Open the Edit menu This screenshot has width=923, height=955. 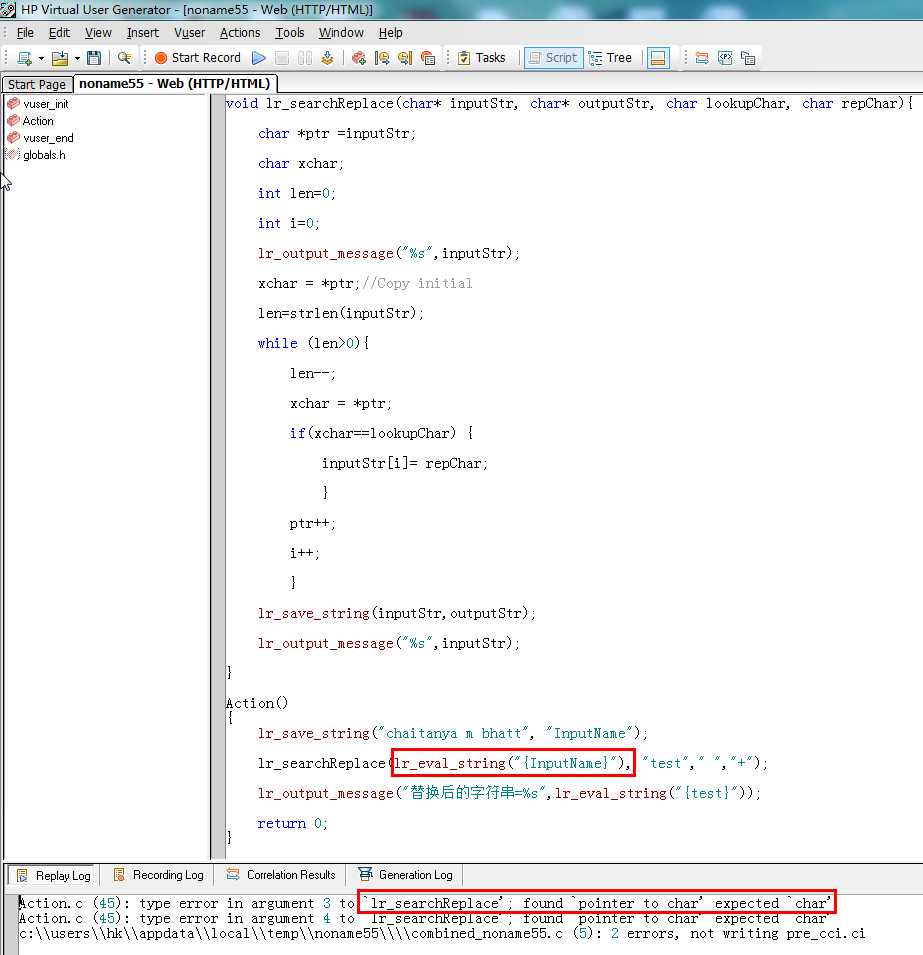[x=59, y=33]
